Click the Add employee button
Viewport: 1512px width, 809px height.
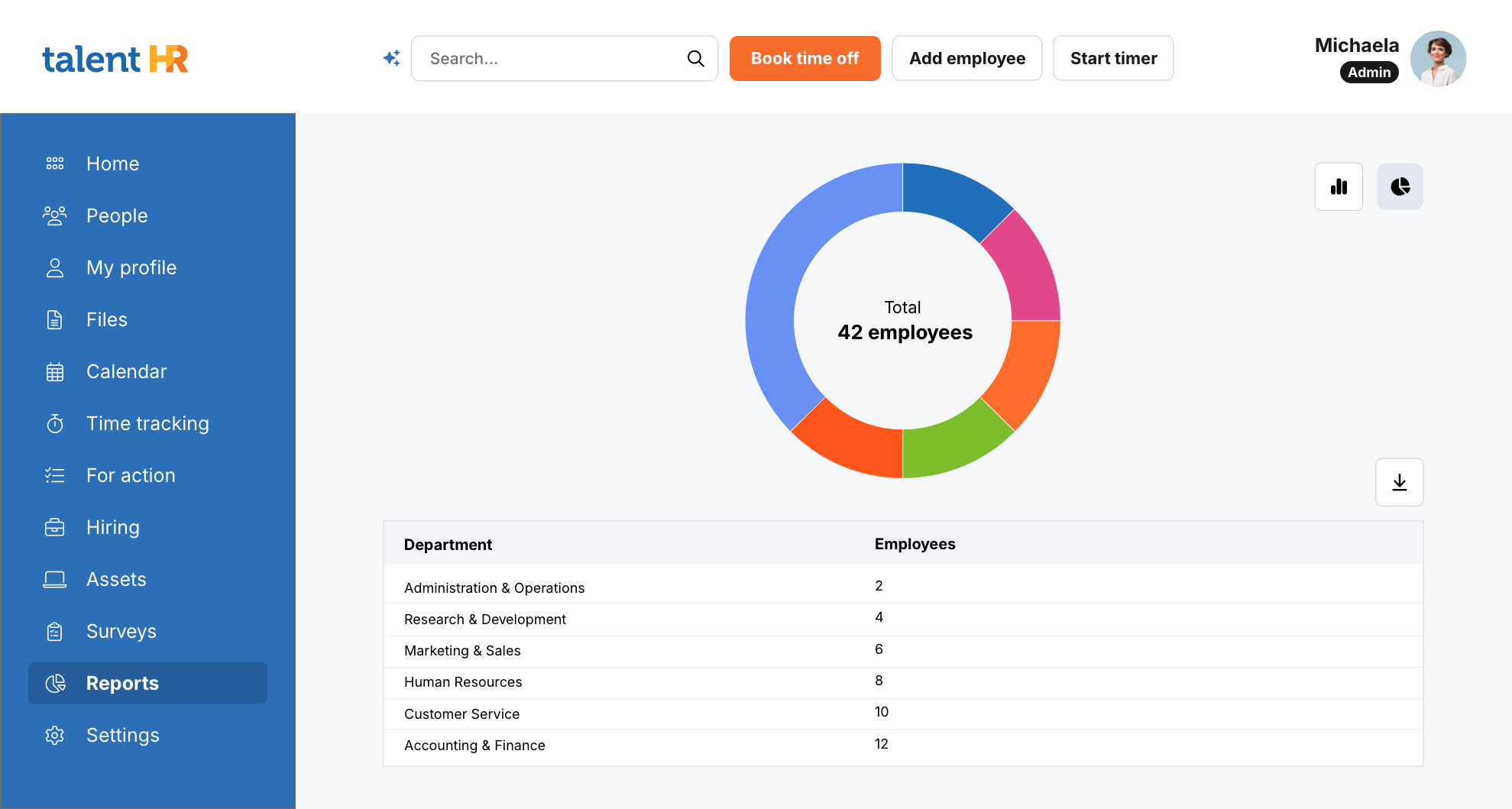point(966,58)
